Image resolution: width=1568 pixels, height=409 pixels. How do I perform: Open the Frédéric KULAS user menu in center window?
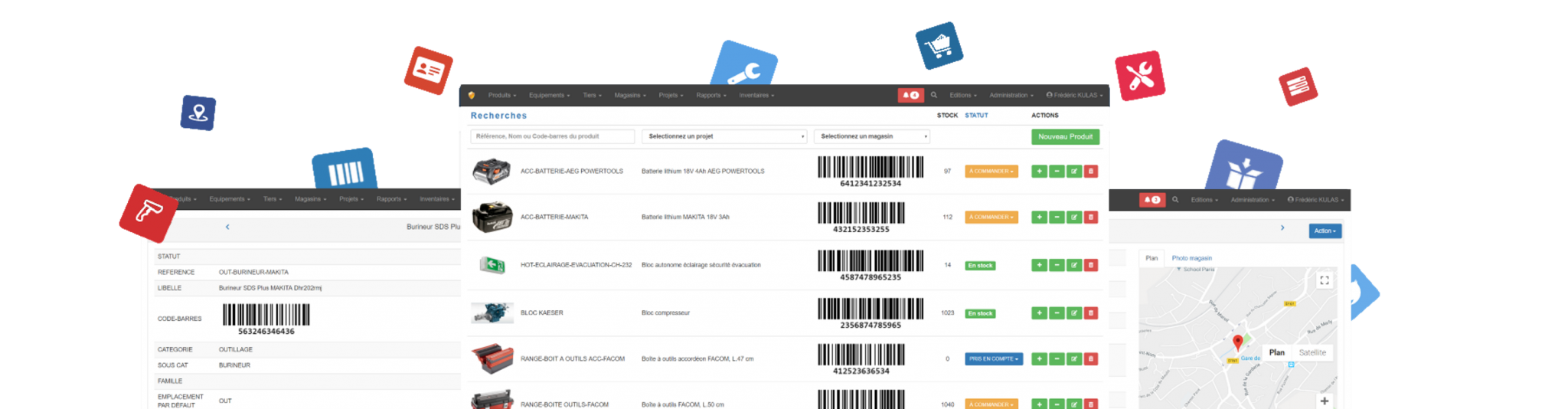[1075, 96]
